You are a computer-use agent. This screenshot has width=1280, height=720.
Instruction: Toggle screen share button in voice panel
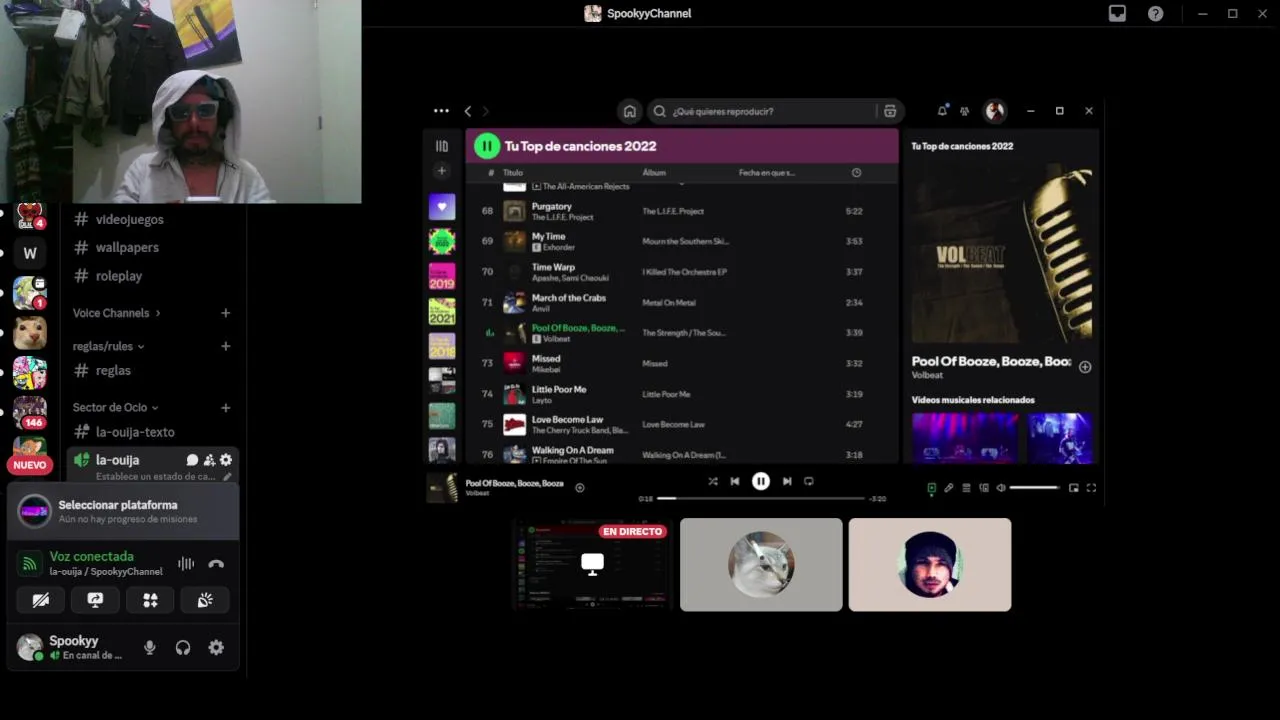click(95, 600)
